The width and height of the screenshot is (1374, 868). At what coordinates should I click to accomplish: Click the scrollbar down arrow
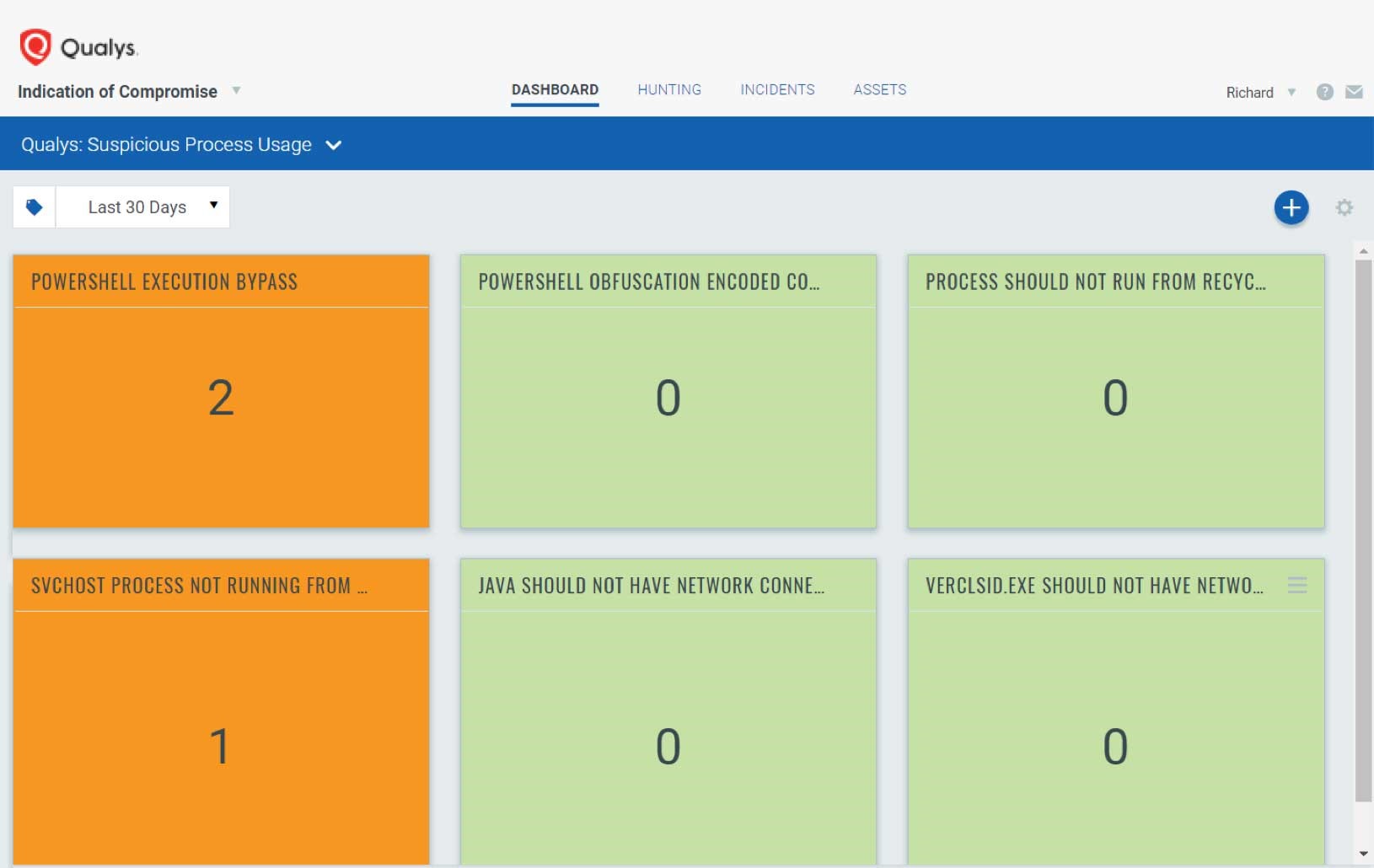coord(1363,855)
